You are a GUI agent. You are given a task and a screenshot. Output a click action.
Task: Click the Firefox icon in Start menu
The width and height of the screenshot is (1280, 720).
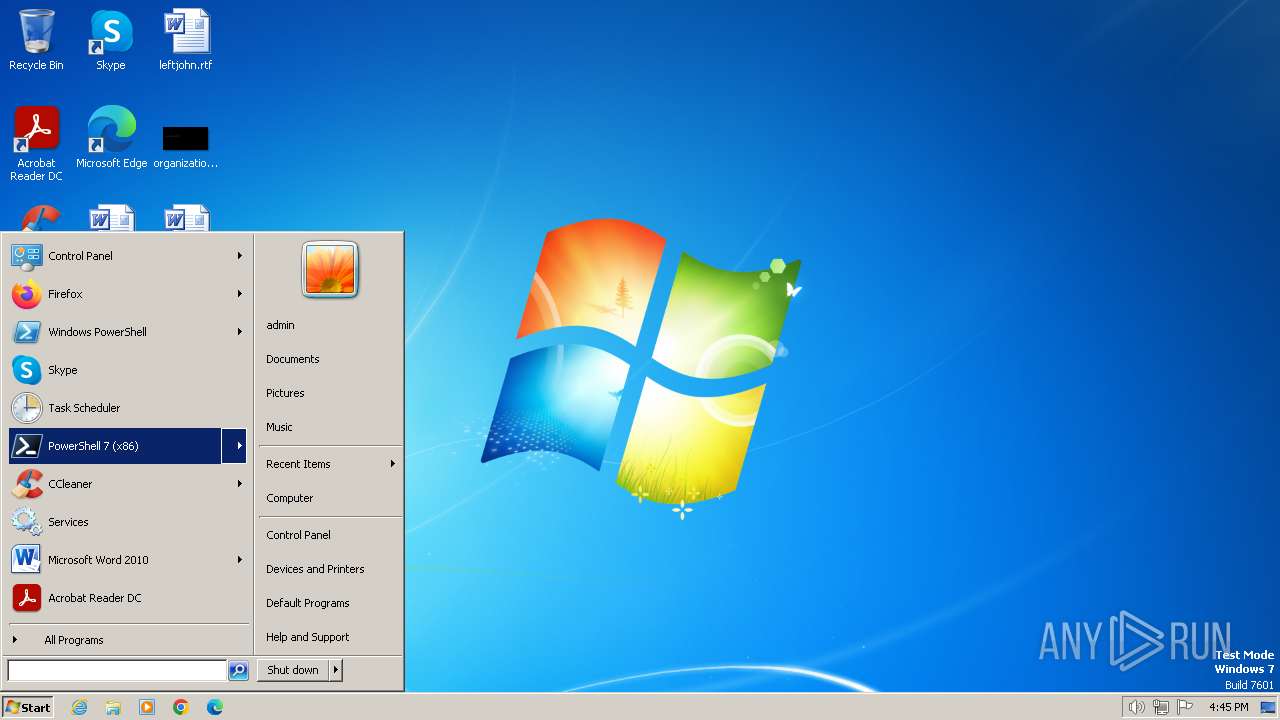point(26,294)
